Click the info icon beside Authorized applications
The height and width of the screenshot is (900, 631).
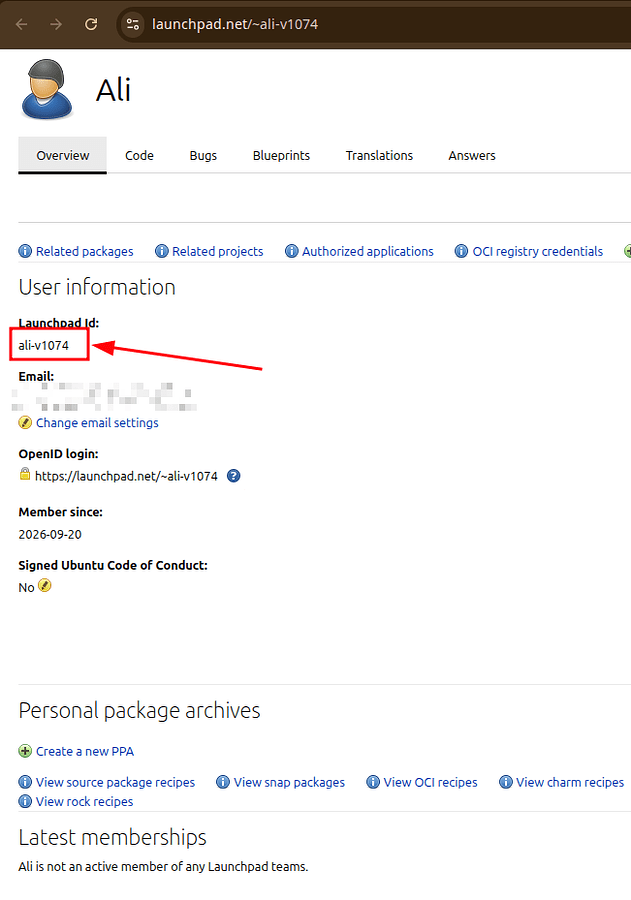pos(292,251)
